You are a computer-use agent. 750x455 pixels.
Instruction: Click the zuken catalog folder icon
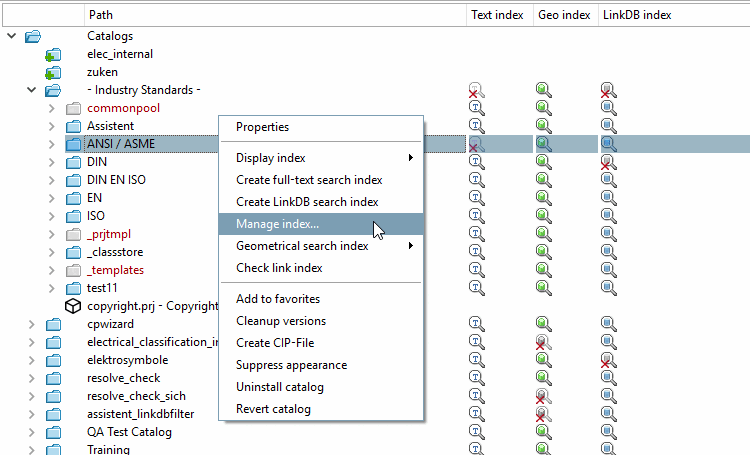(x=53, y=72)
